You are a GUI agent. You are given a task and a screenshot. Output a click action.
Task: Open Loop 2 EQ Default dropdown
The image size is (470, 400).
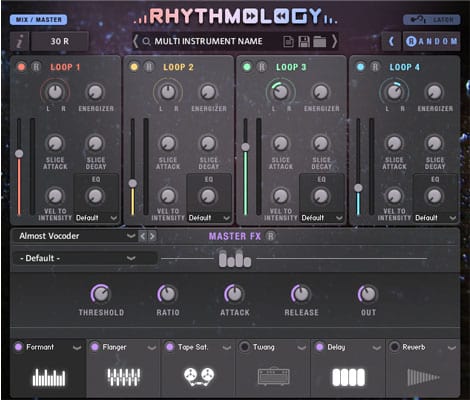tap(209, 218)
